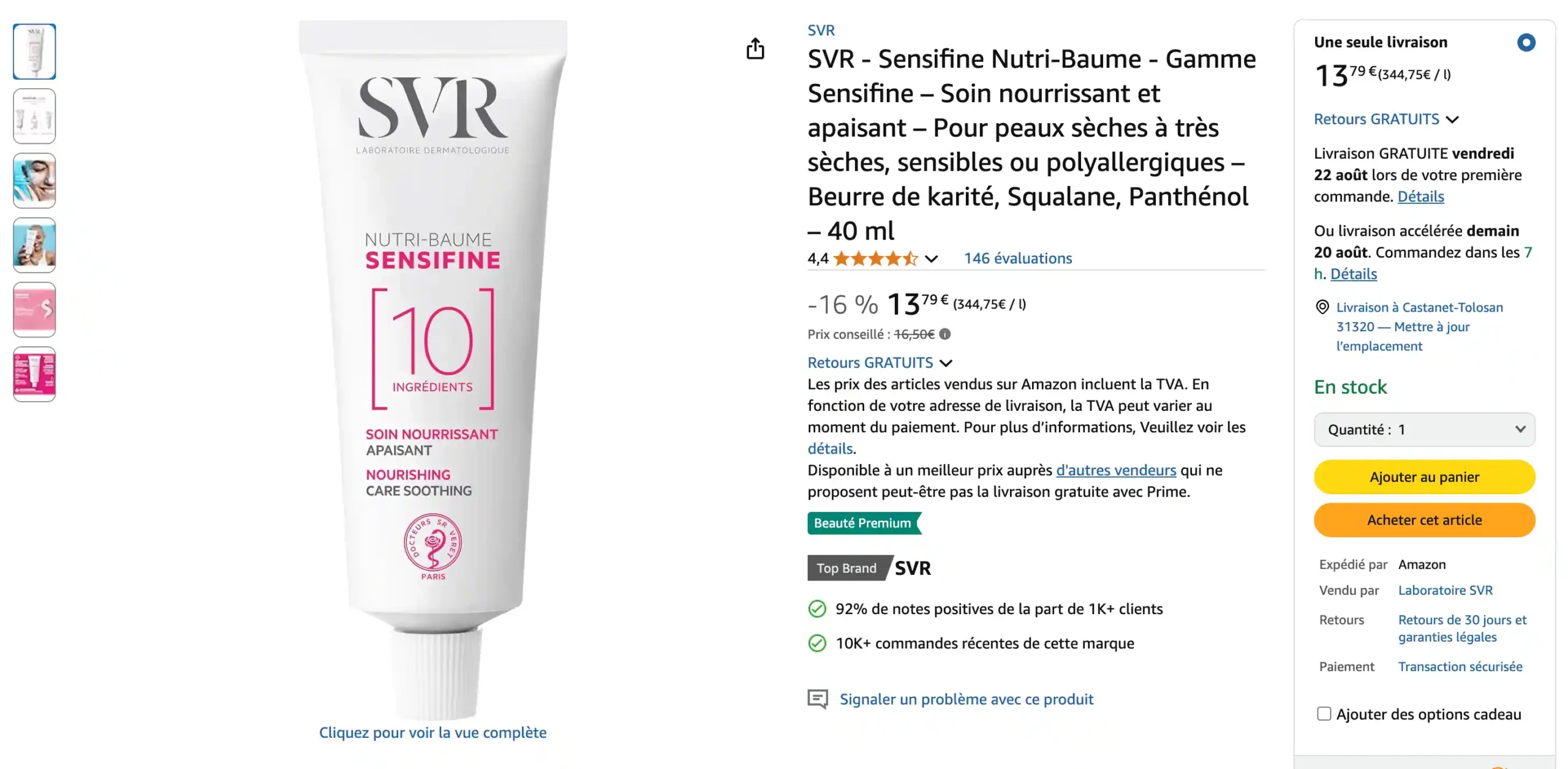This screenshot has width=1568, height=769.
Task: Open the Quantité dropdown
Action: tap(1424, 429)
